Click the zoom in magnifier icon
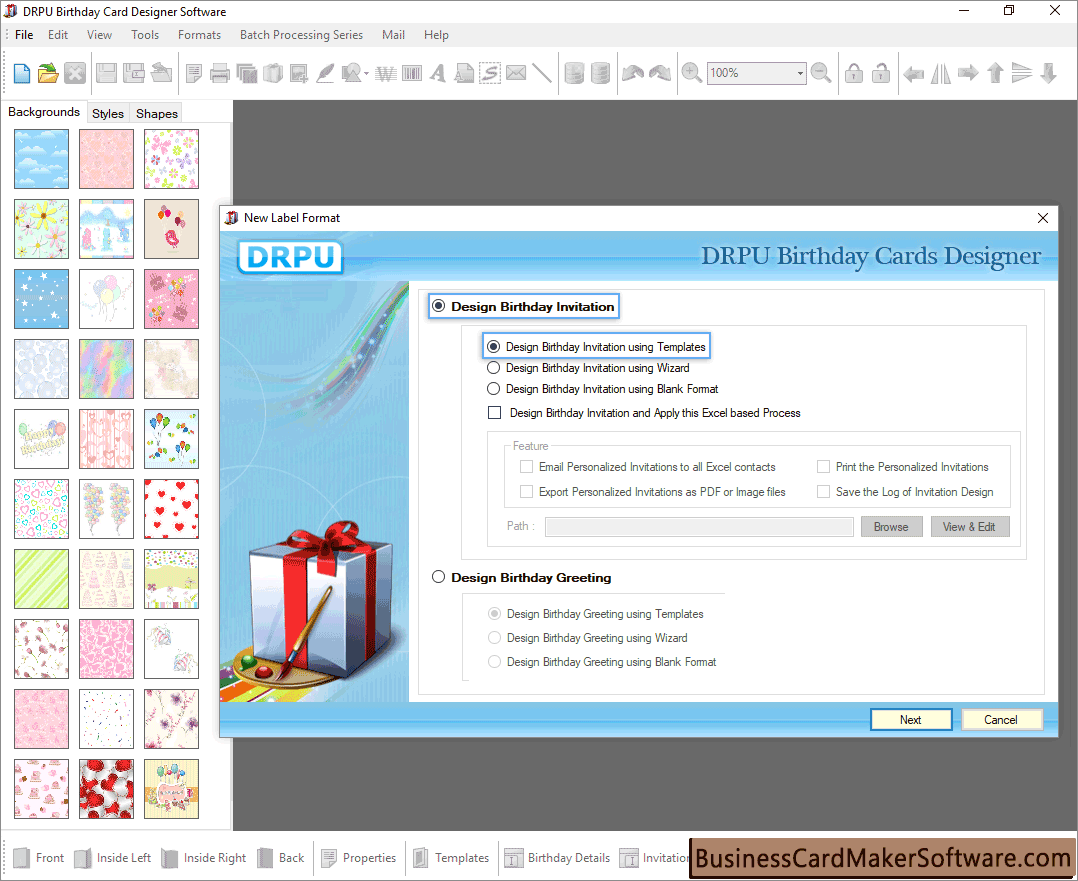The image size is (1078, 881). tap(691, 73)
